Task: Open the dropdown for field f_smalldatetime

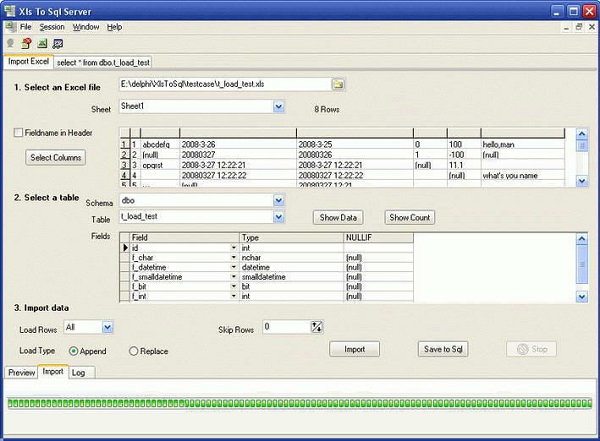Action: pyautogui.click(x=233, y=277)
